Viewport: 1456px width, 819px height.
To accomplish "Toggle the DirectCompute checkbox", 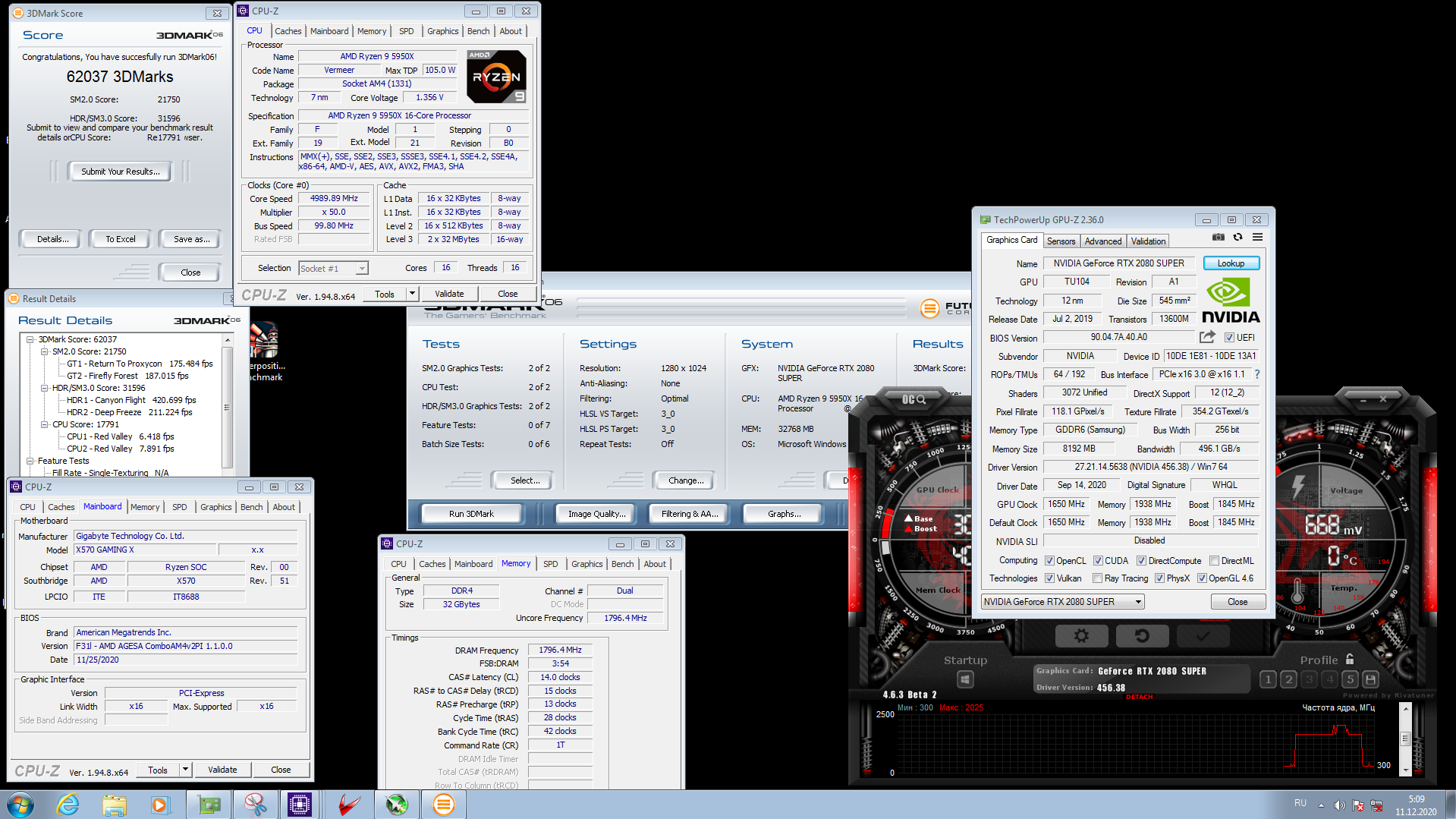I will 1141,561.
